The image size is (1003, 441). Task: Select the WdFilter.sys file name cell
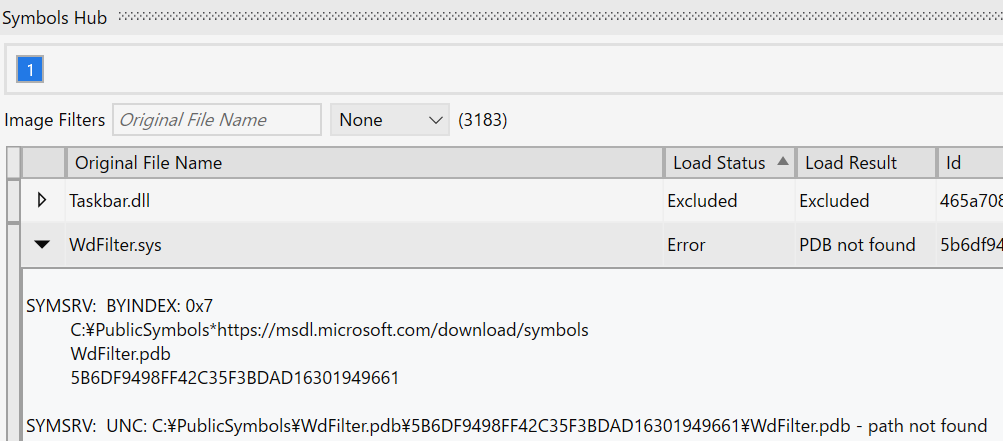pyautogui.click(x=115, y=245)
